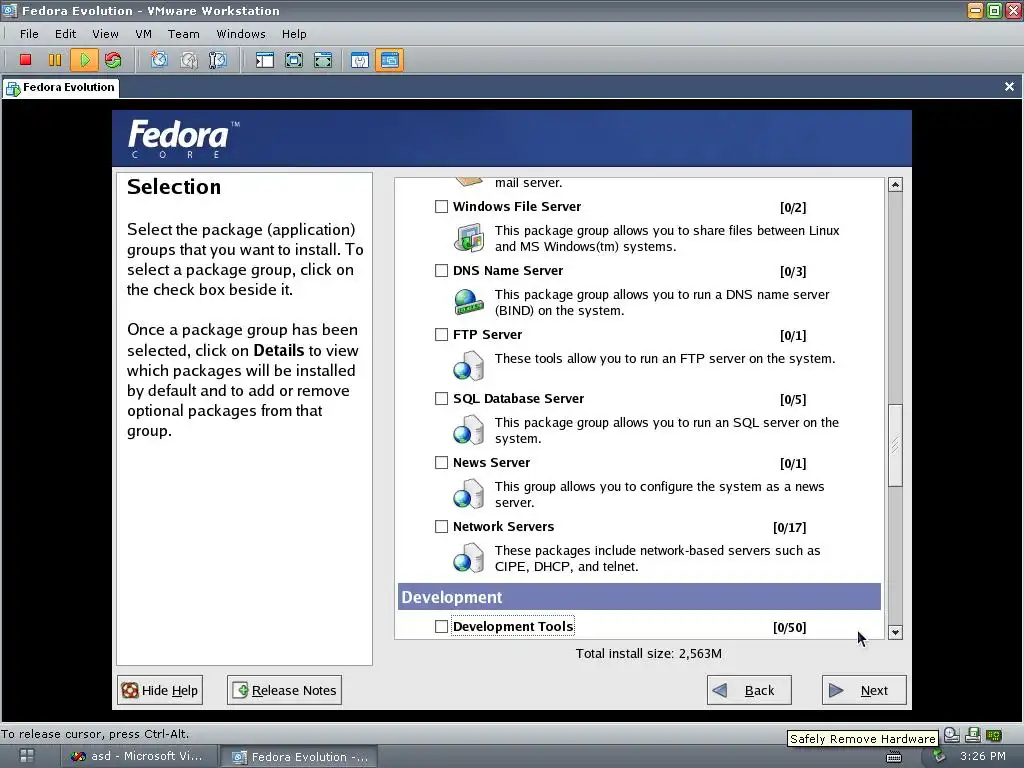Click the greyed Revert to Snapshot icon
The width and height of the screenshot is (1024, 768).
point(189,60)
